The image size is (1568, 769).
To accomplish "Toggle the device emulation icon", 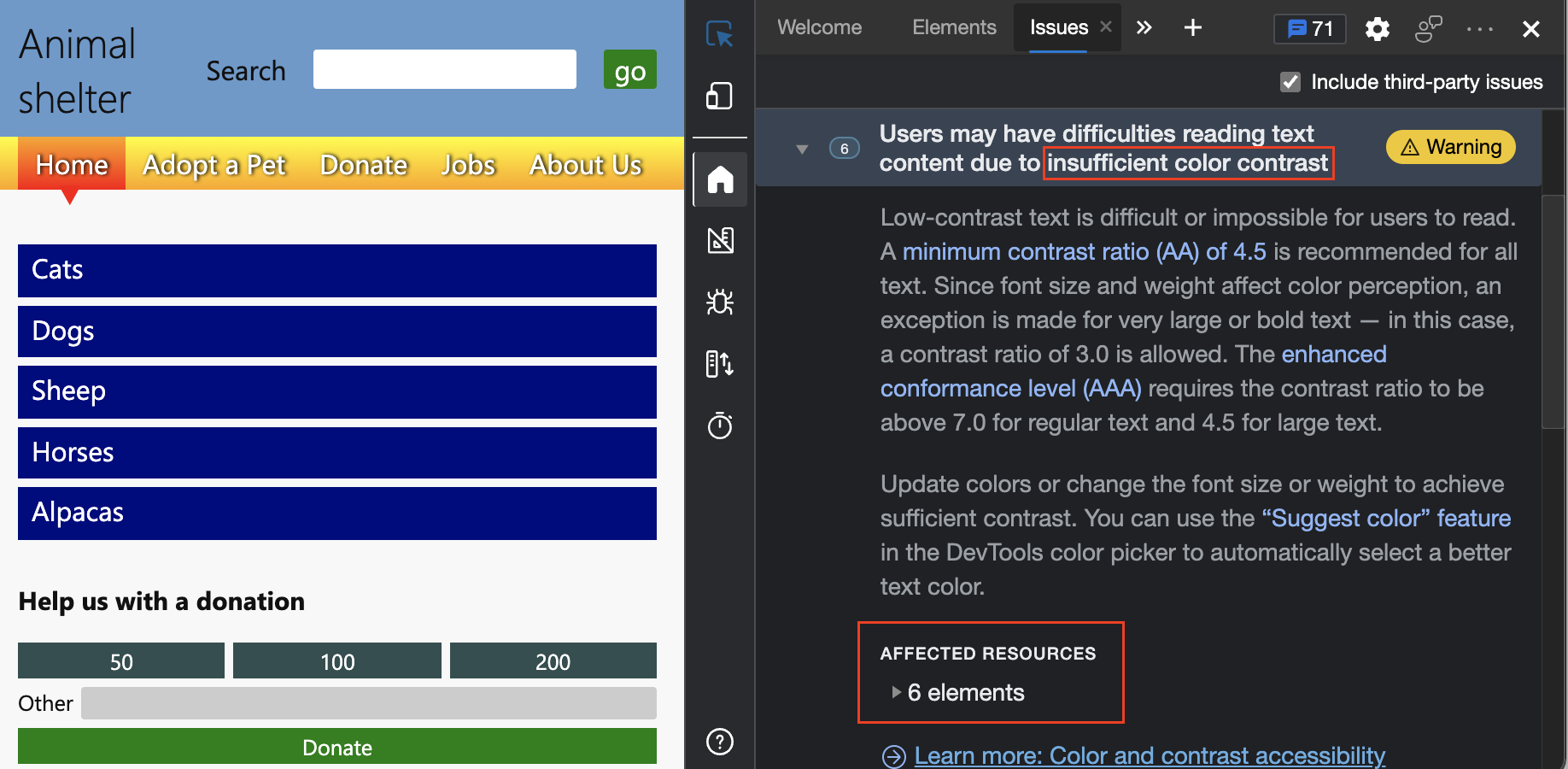I will 720,96.
